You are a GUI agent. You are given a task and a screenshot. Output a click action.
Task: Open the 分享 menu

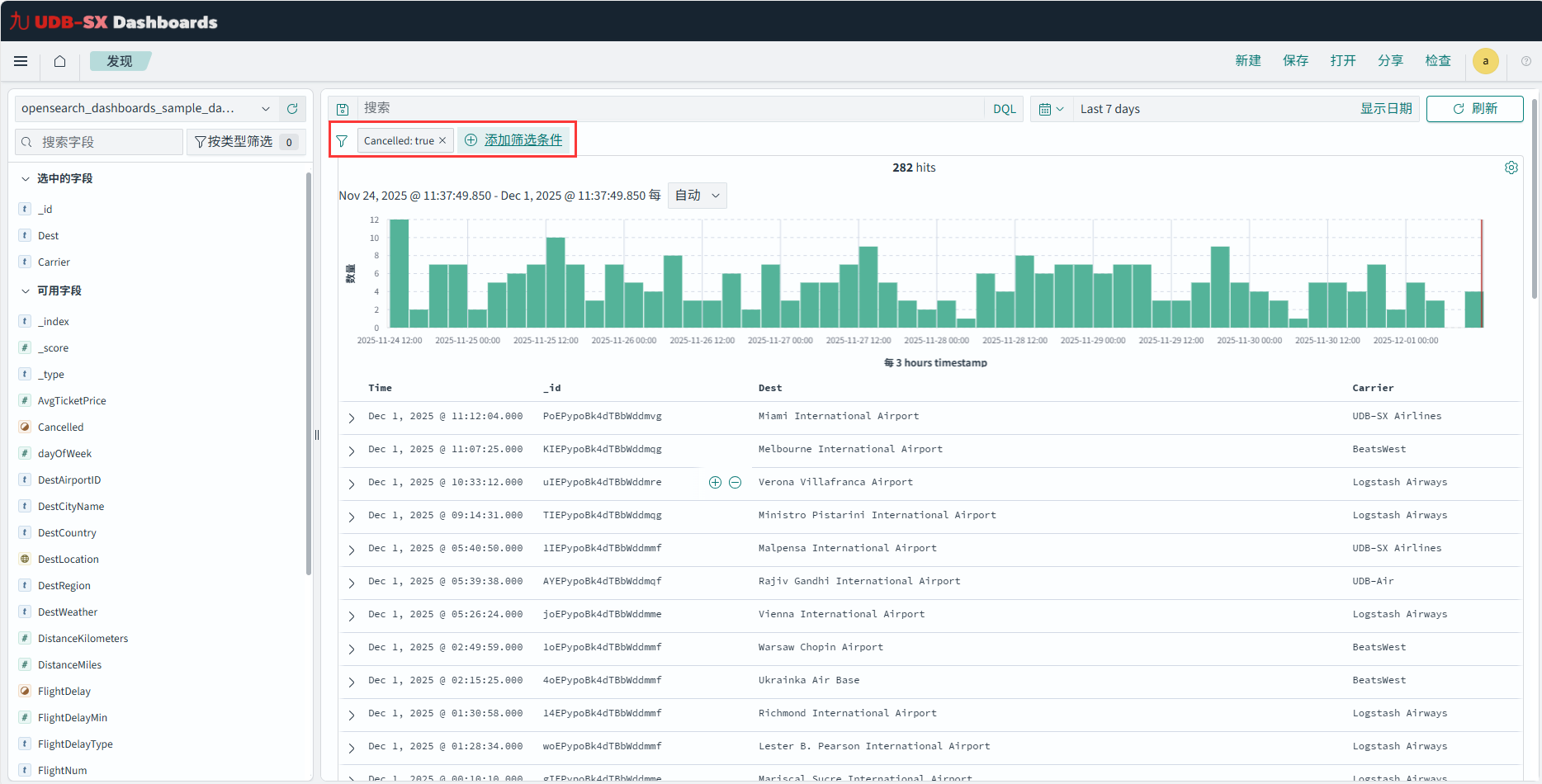(x=1390, y=61)
